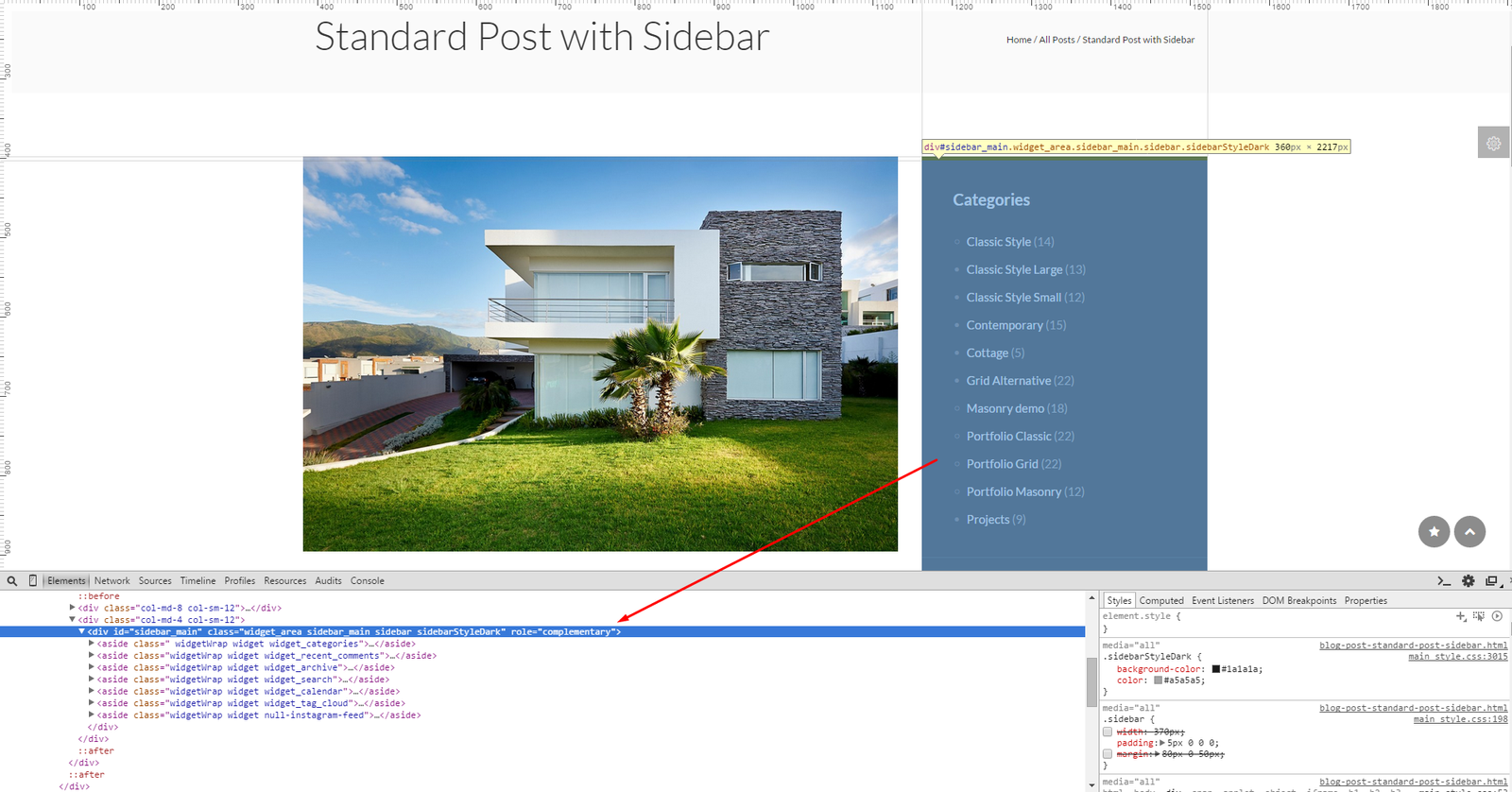Expand the widget_categories aside node

click(92, 644)
